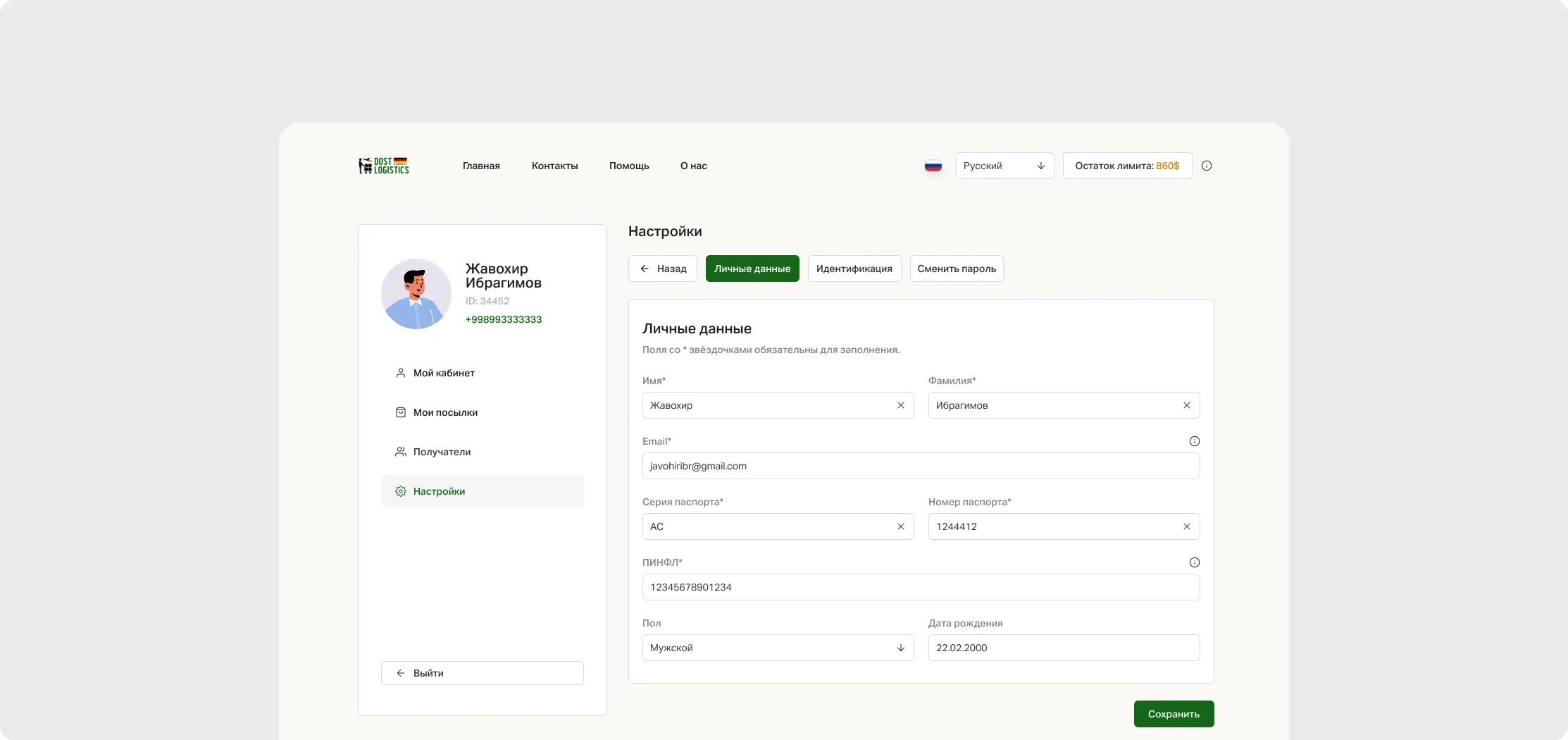Open the О нас menu item
The width and height of the screenshot is (1568, 740).
694,166
